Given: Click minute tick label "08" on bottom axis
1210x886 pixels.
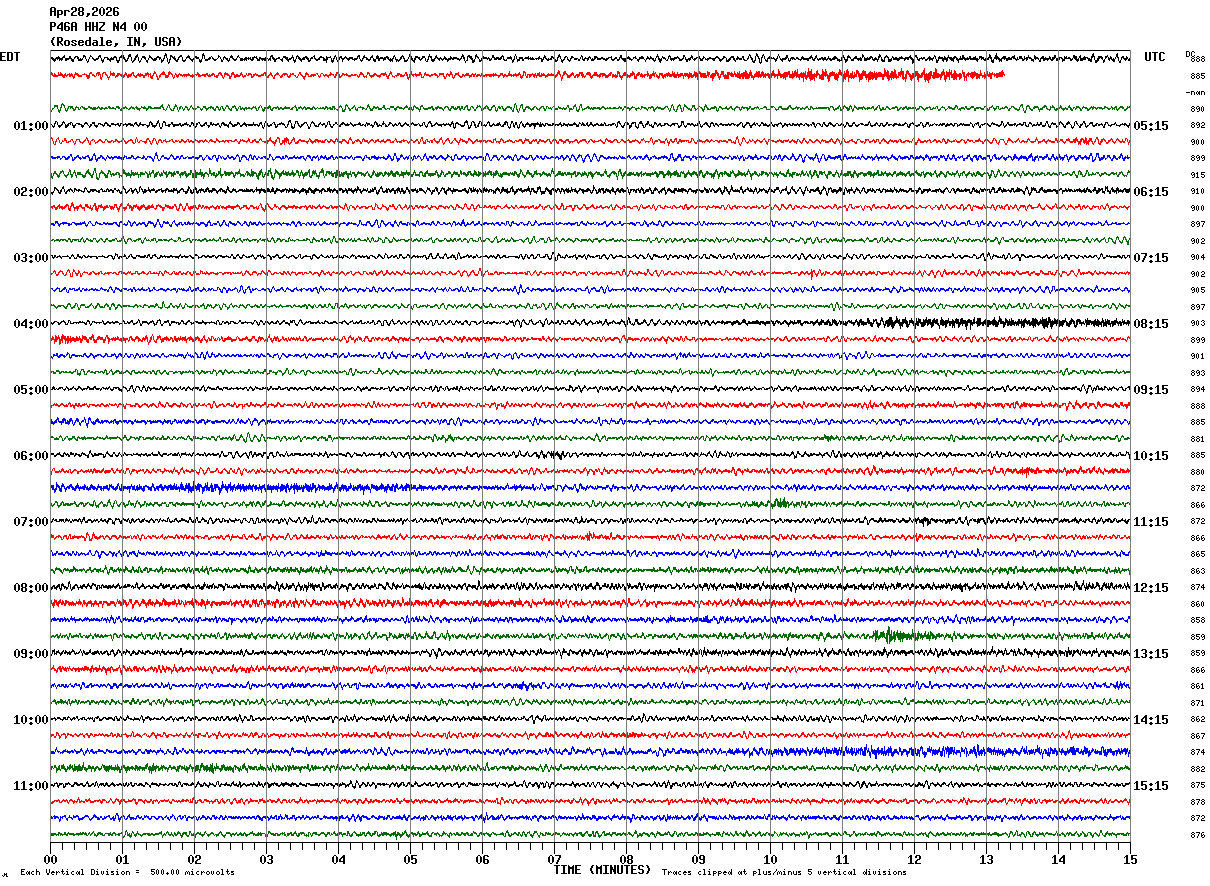Looking at the screenshot, I should pyautogui.click(x=626, y=859).
